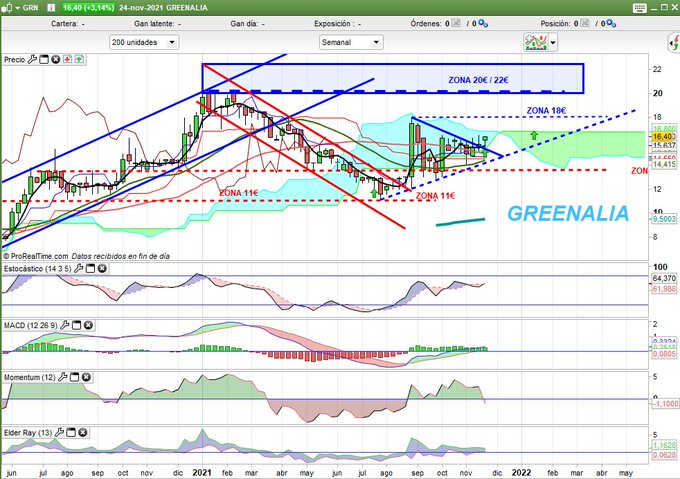Maximize the Estocástico panel
The width and height of the screenshot is (680, 479).
[90, 269]
